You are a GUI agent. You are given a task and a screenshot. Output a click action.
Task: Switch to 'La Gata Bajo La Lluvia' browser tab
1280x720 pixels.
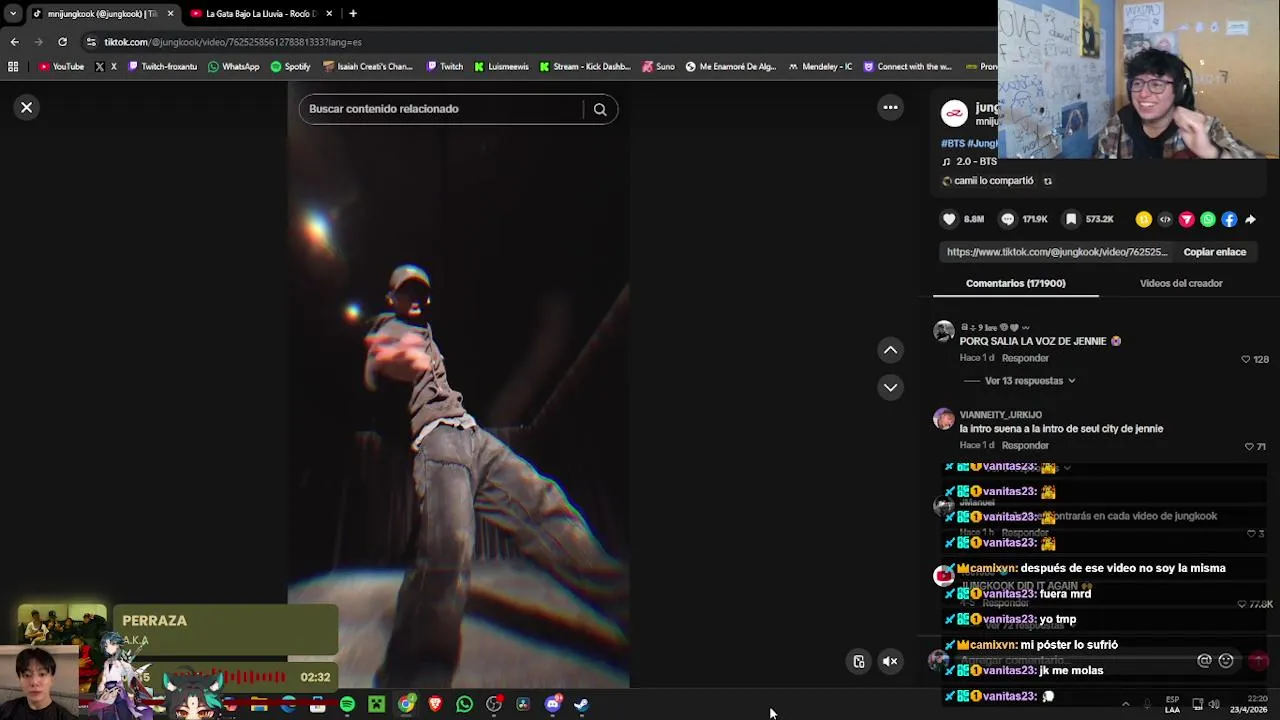[x=261, y=14]
